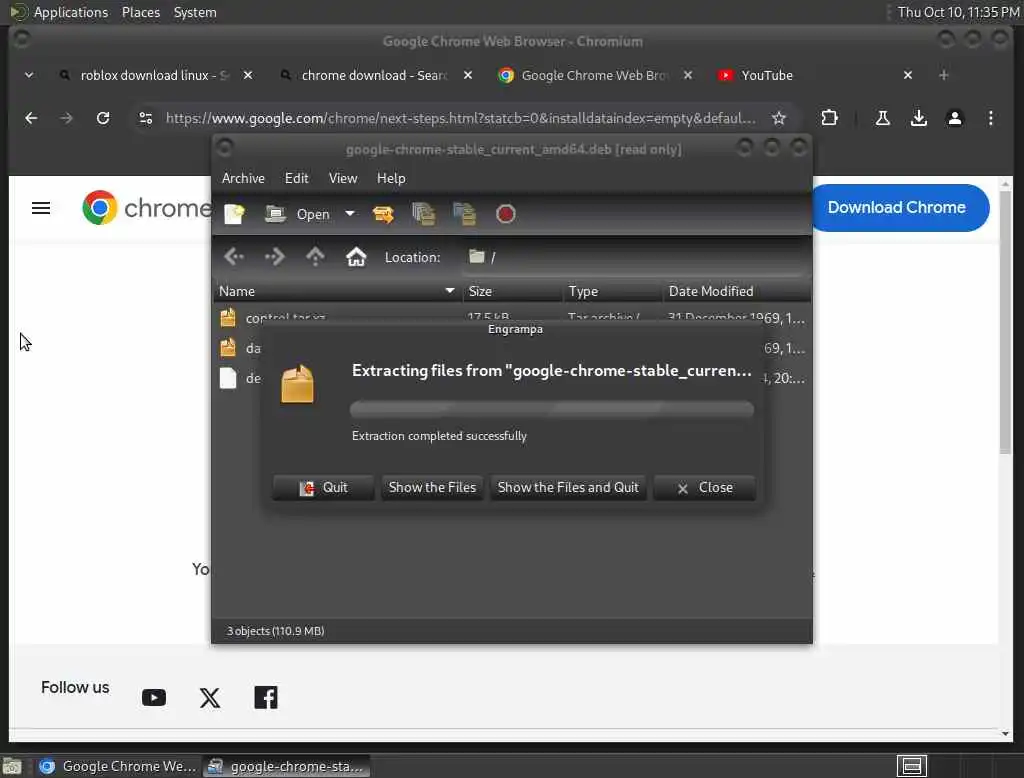
Task: Click the address bar URL
Action: [460, 118]
